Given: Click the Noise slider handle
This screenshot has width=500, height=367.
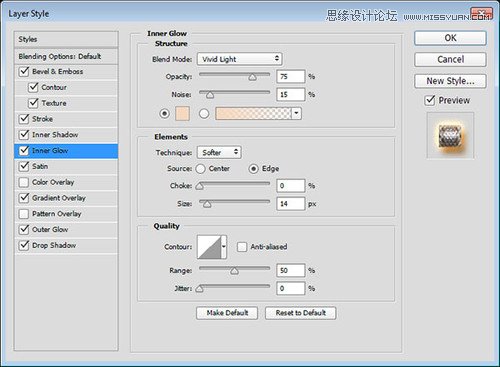Looking at the screenshot, I should [x=210, y=95].
